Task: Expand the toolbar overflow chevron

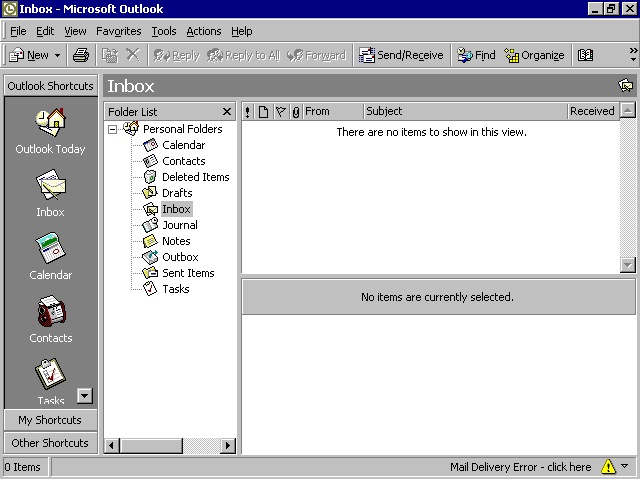Action: click(633, 55)
